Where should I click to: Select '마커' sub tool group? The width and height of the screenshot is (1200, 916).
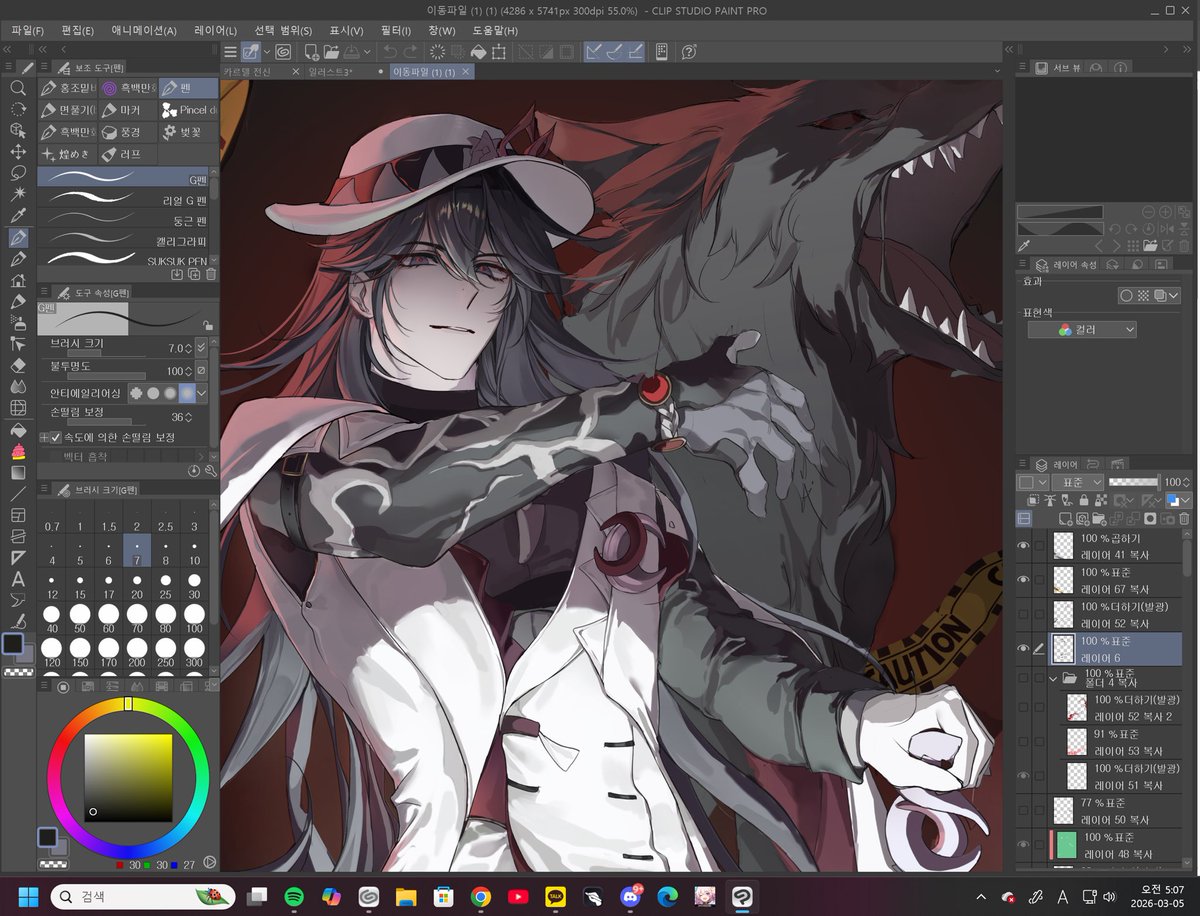point(127,110)
